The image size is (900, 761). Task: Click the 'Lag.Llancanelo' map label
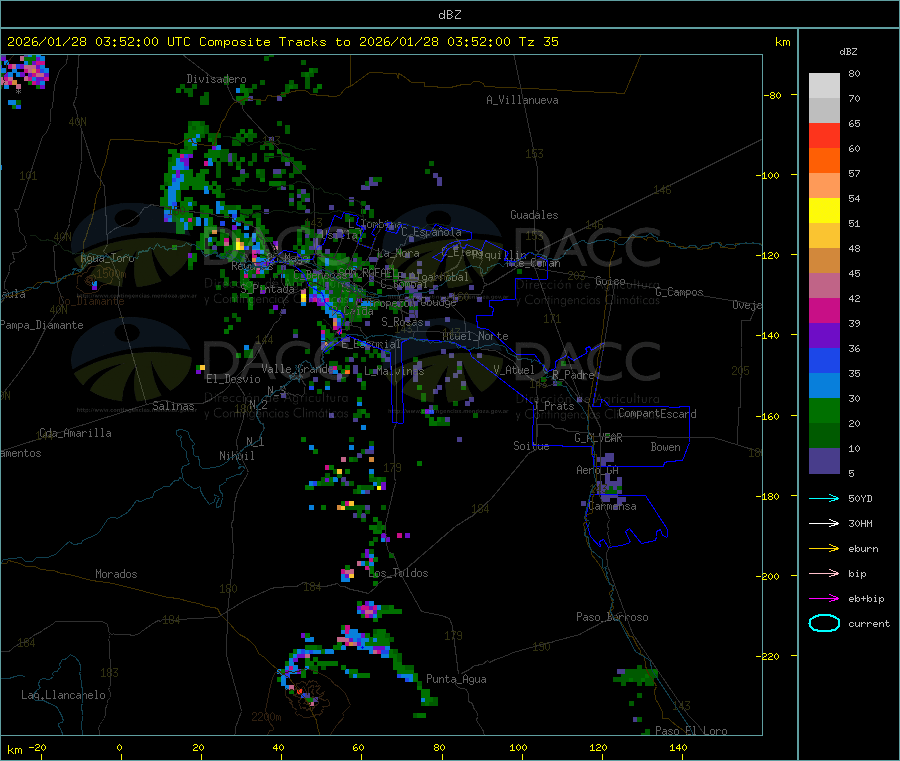[63, 695]
